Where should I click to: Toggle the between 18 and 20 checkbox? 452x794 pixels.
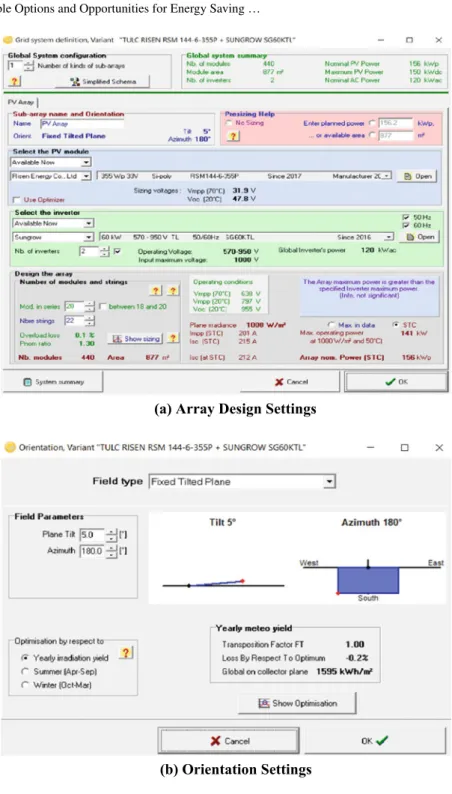(x=103, y=306)
